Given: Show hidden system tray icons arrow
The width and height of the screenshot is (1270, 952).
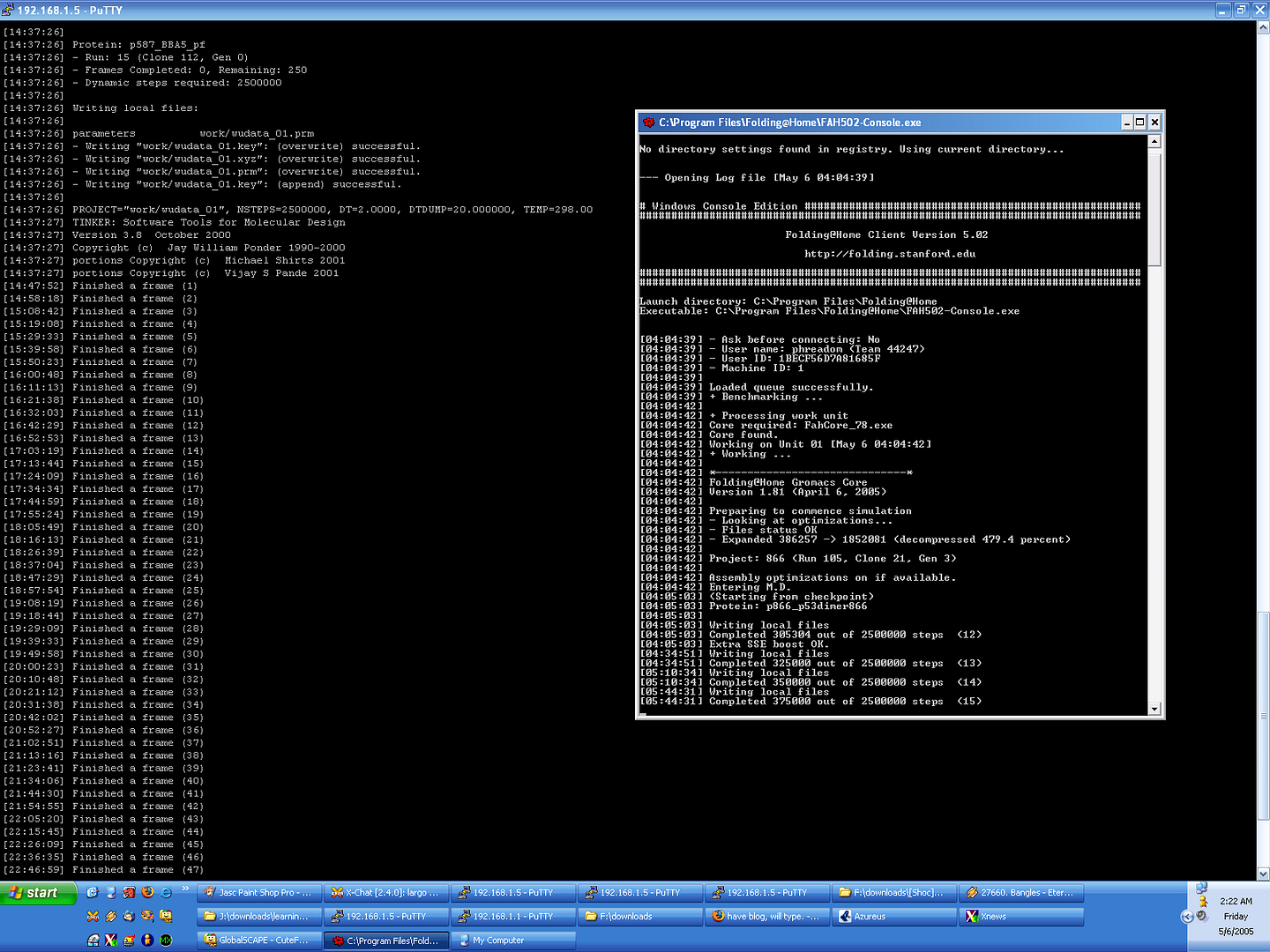Looking at the screenshot, I should coord(1187,917).
